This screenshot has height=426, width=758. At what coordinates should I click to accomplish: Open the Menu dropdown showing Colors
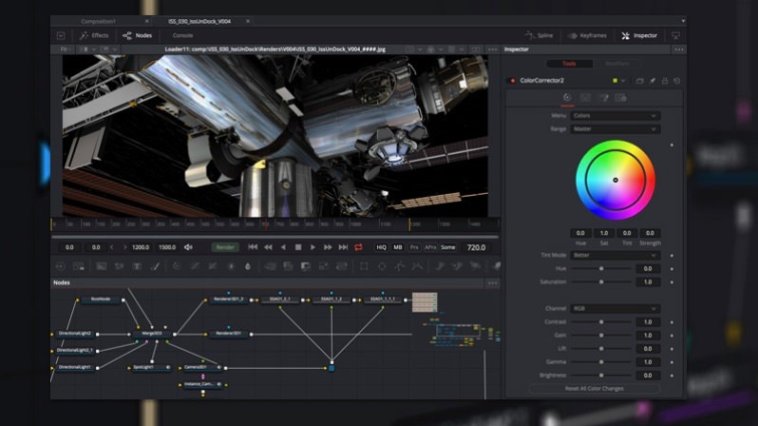[x=615, y=116]
